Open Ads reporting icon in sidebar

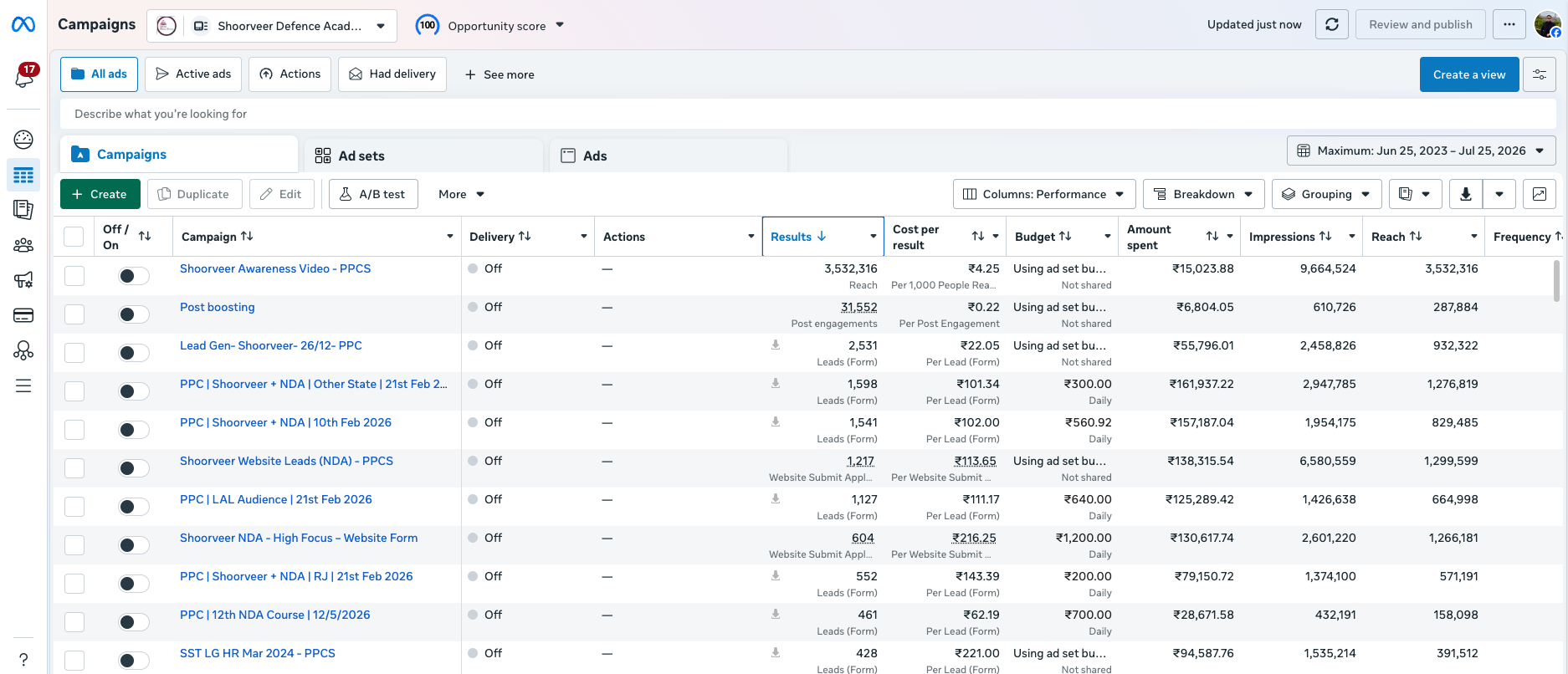(x=23, y=210)
